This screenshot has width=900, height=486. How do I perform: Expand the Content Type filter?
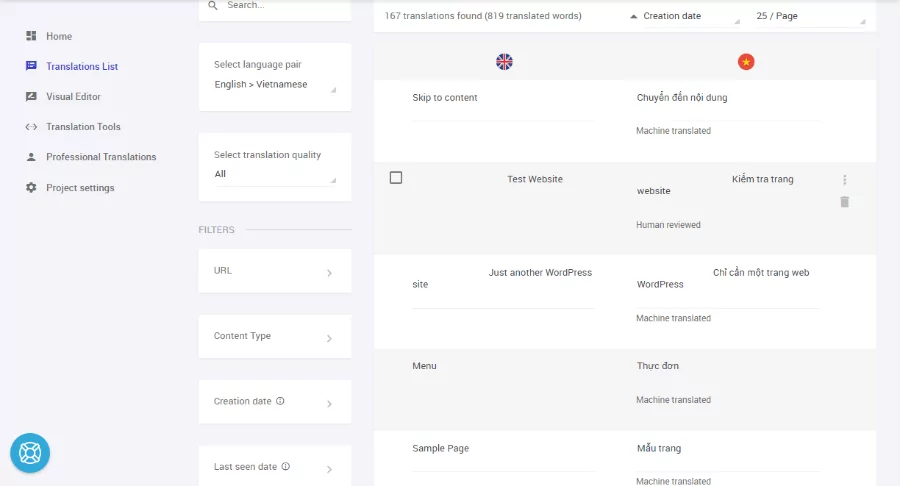pyautogui.click(x=275, y=336)
